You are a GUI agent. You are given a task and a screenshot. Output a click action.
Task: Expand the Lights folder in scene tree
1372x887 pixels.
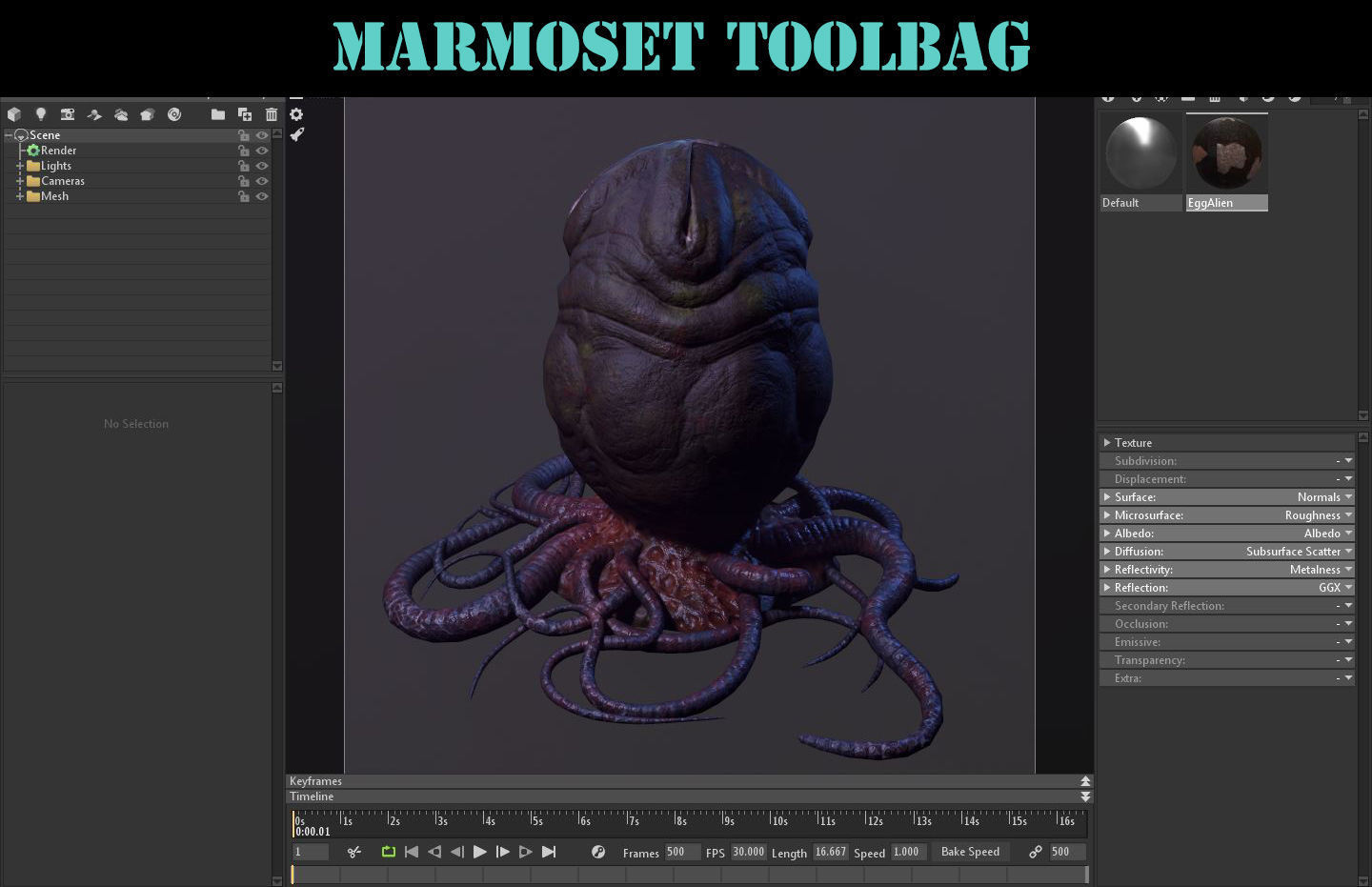click(x=20, y=166)
